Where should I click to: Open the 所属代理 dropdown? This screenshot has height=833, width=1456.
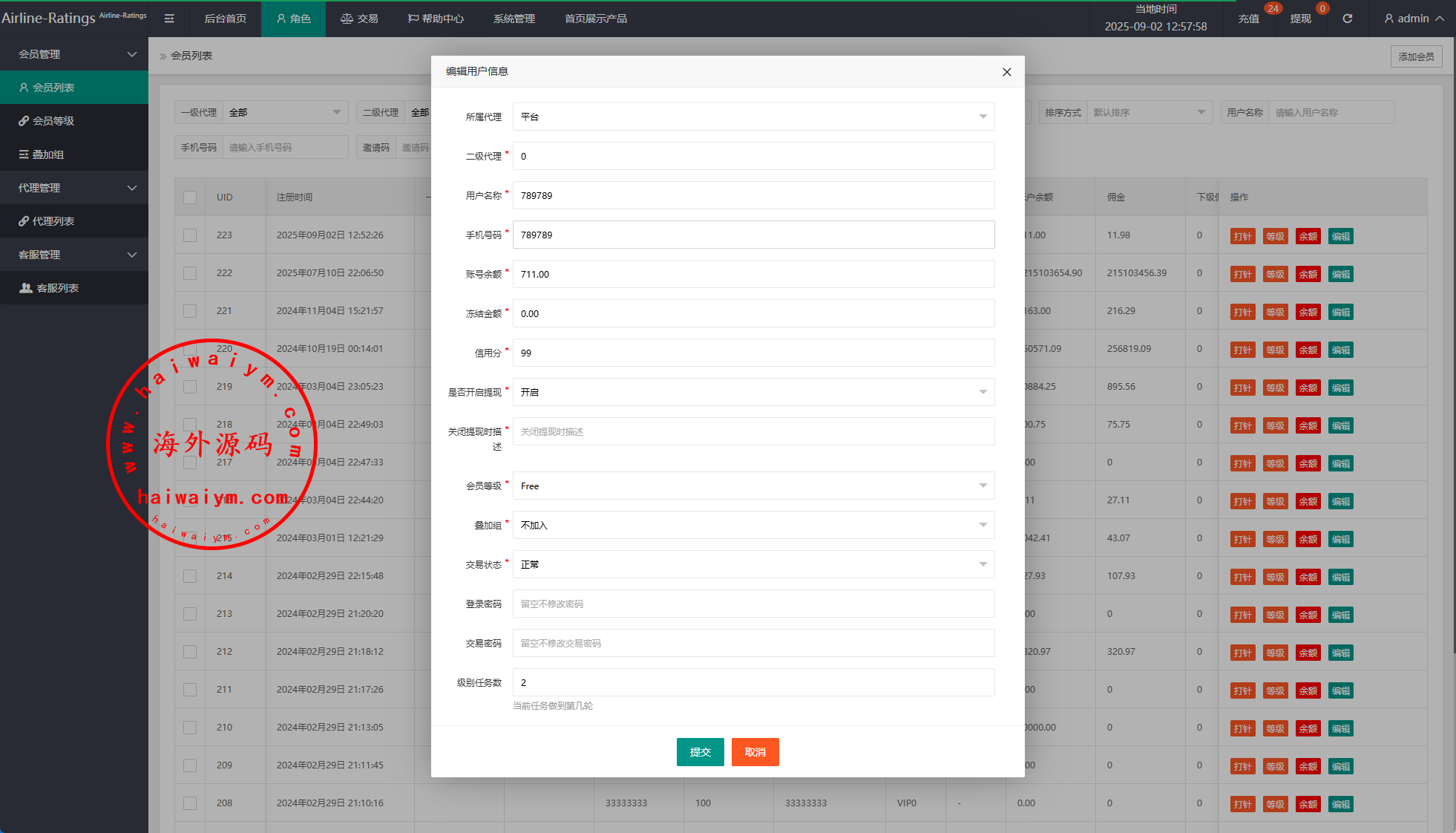pyautogui.click(x=753, y=117)
